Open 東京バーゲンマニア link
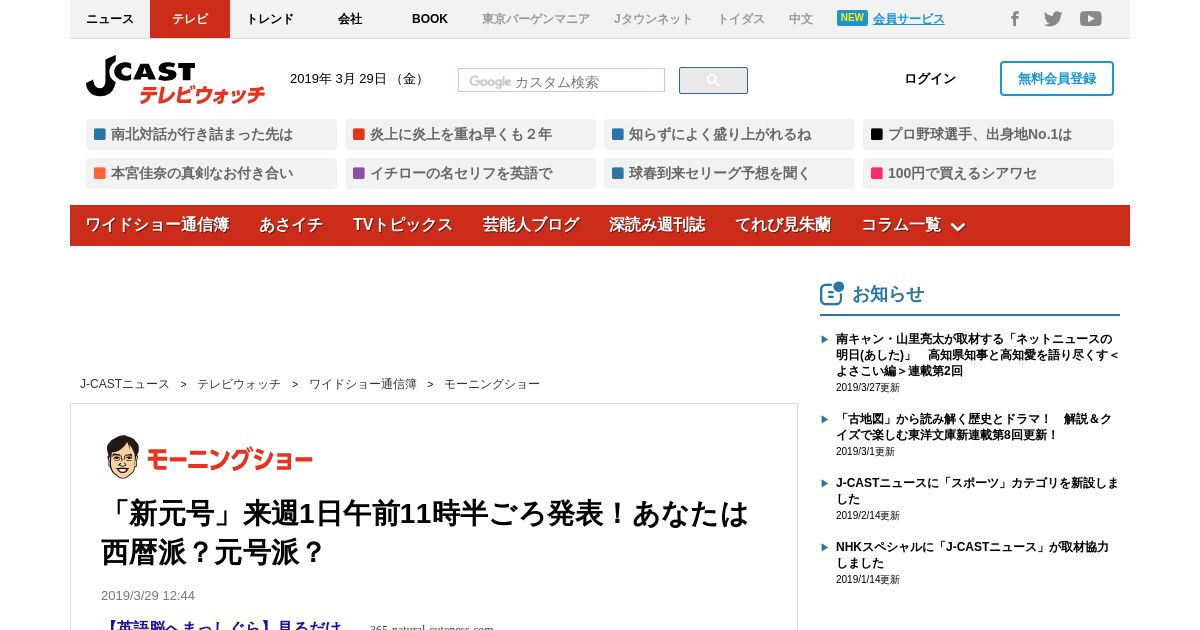The image size is (1200, 630). (x=536, y=19)
